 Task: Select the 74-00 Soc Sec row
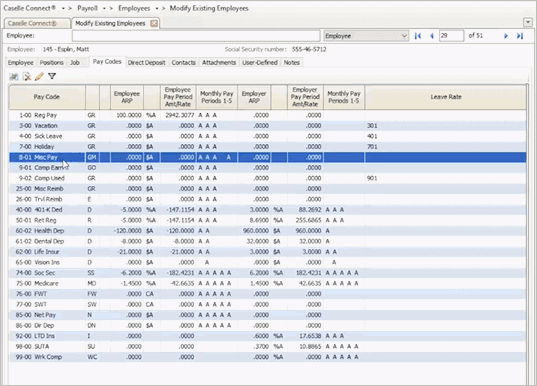pyautogui.click(x=267, y=273)
